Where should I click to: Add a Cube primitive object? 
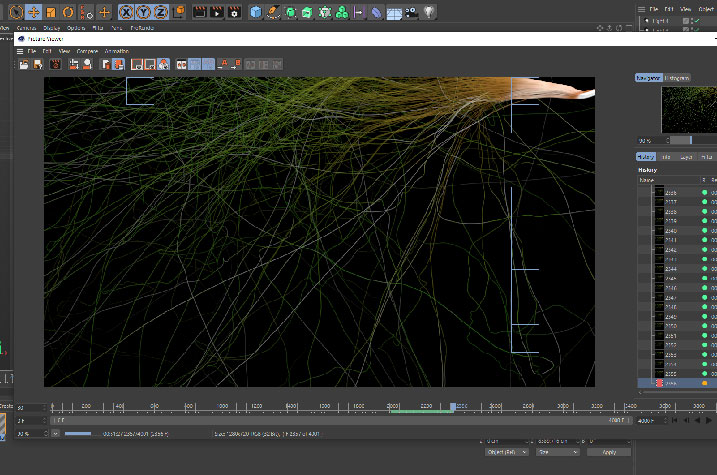pyautogui.click(x=256, y=13)
